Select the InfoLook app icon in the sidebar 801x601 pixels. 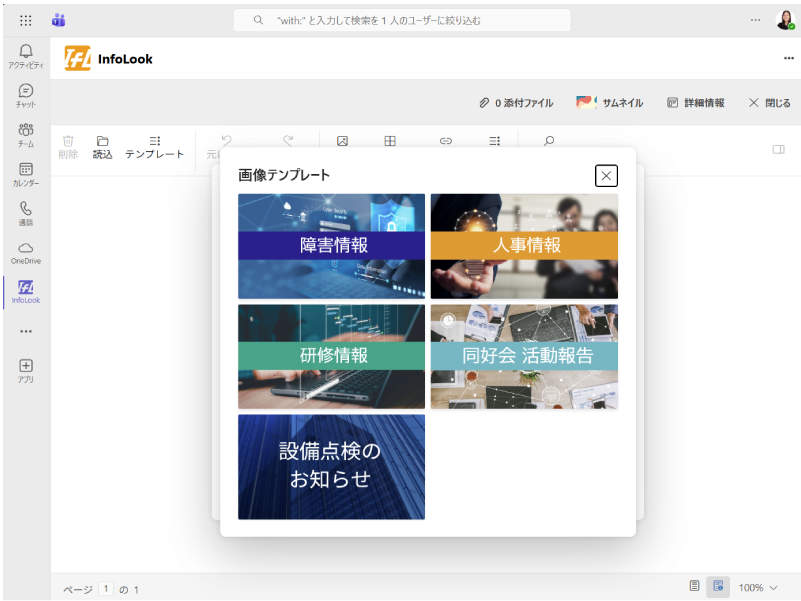[x=25, y=291]
